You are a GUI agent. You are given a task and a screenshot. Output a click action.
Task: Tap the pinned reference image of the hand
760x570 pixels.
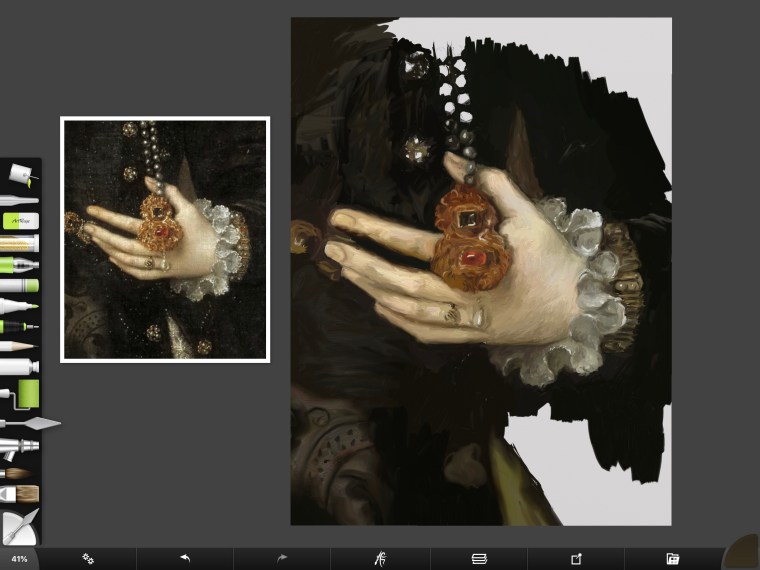point(165,239)
